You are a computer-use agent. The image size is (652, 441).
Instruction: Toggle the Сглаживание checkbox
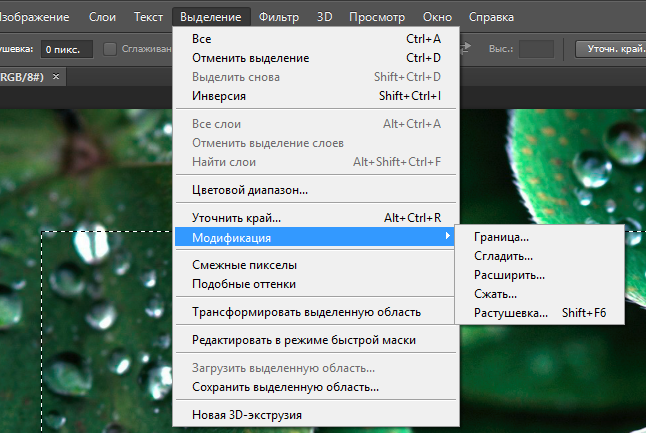110,49
